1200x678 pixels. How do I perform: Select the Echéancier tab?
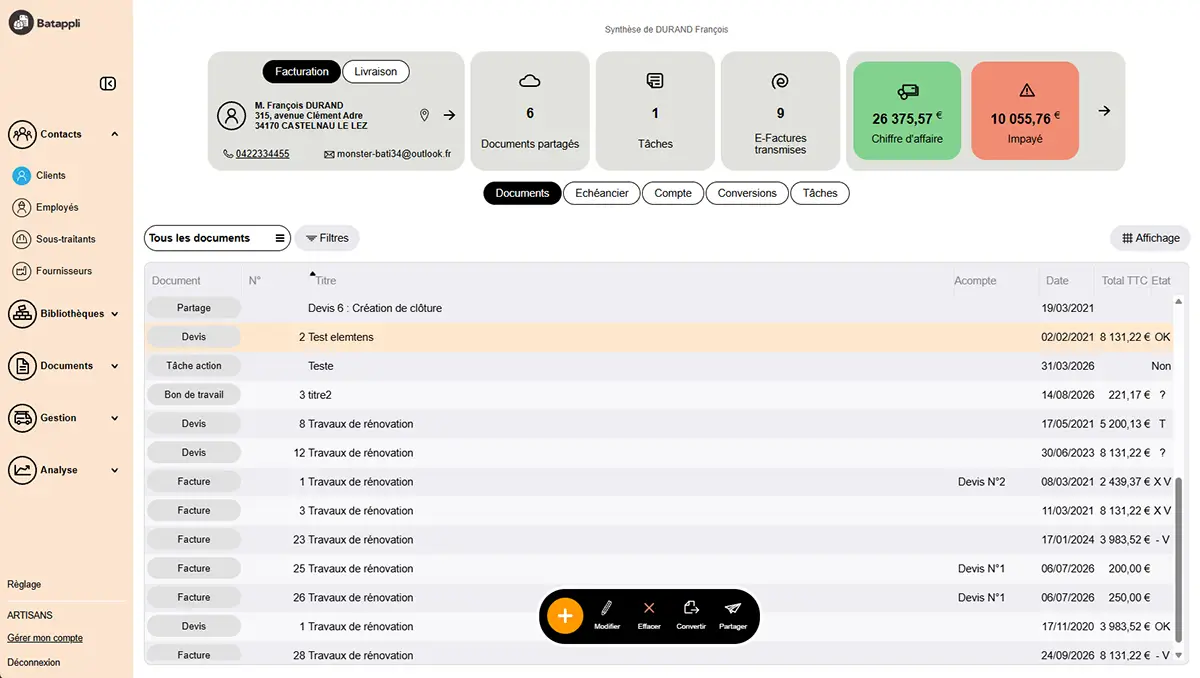tap(602, 193)
